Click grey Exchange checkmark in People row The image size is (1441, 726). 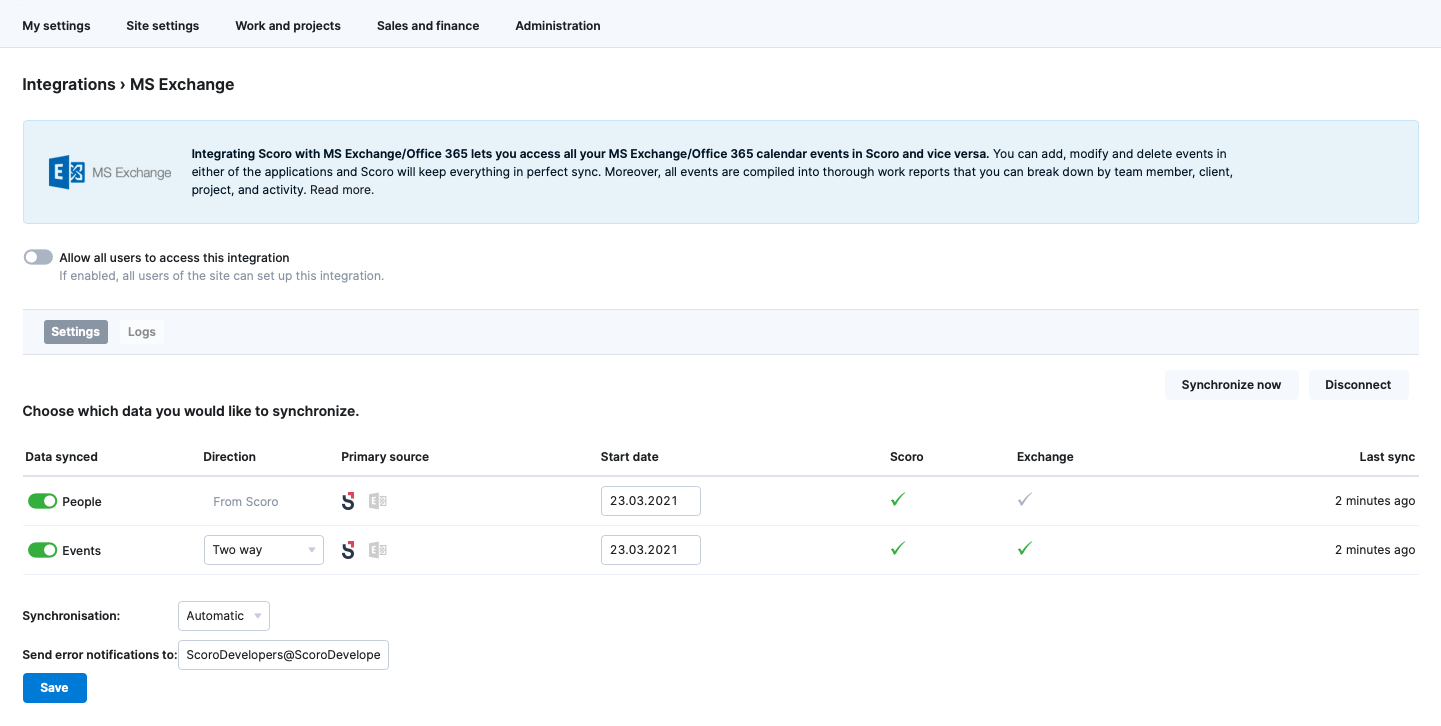(1024, 499)
